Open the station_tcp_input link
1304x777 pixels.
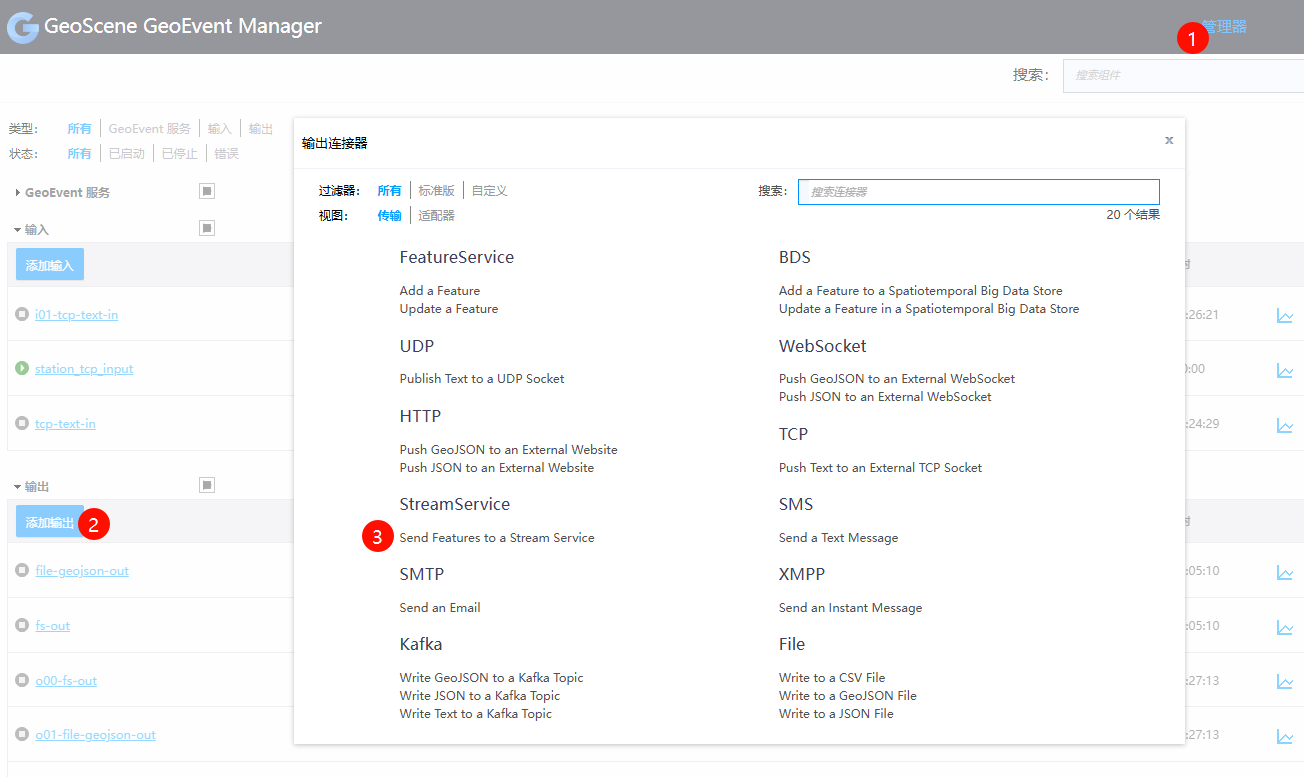(84, 369)
